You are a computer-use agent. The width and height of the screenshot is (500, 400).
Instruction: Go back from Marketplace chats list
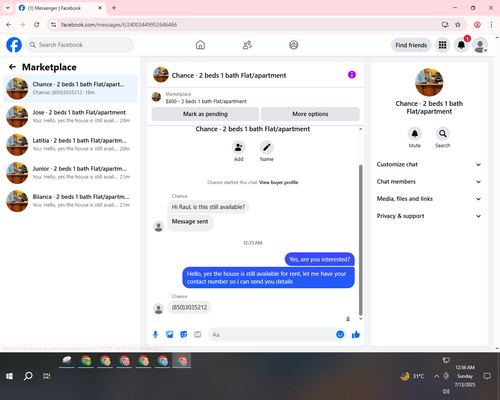tap(12, 67)
